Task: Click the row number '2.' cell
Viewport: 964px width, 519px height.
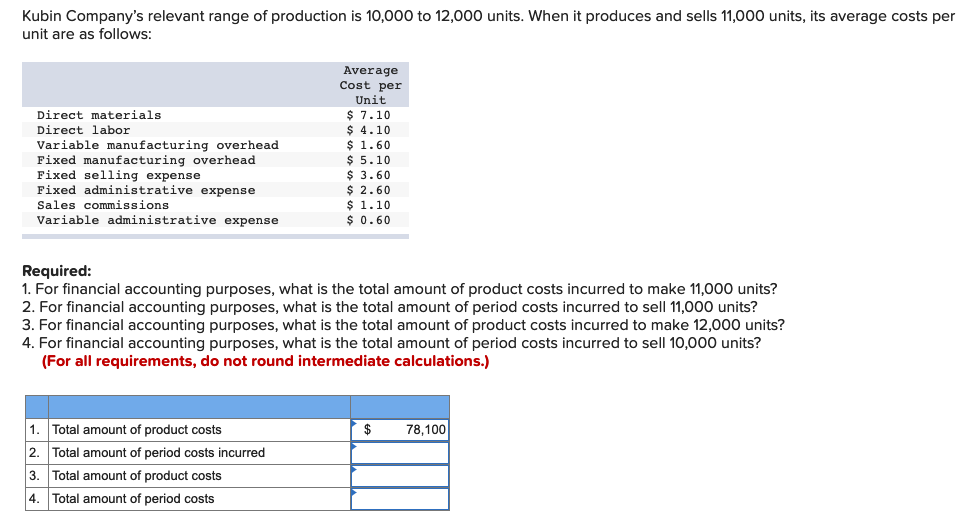Action: [x=37, y=453]
